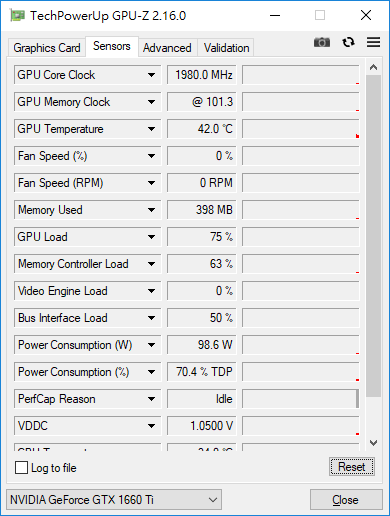390x516 pixels.
Task: Click the scrollbar up arrow
Action: pyautogui.click(x=373, y=67)
